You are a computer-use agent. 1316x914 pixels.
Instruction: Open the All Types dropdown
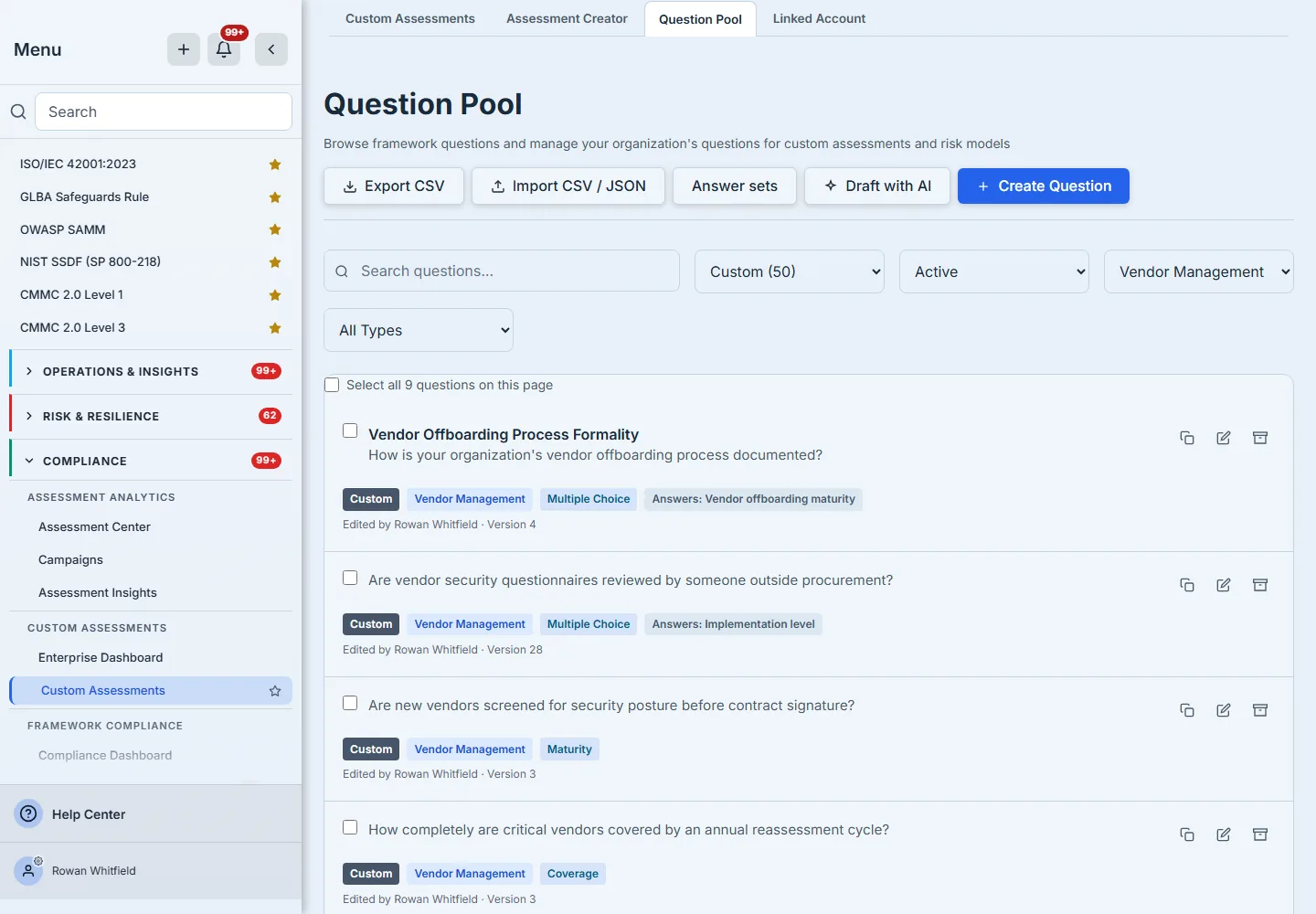[419, 330]
